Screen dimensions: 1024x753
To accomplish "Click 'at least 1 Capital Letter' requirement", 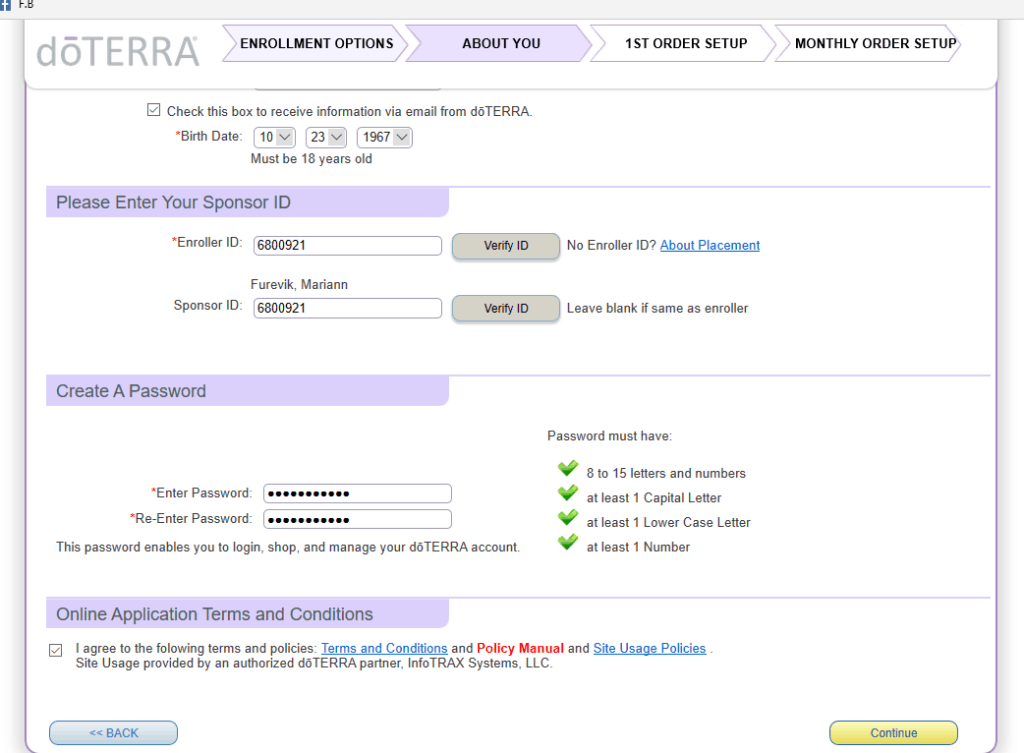I will pos(654,498).
